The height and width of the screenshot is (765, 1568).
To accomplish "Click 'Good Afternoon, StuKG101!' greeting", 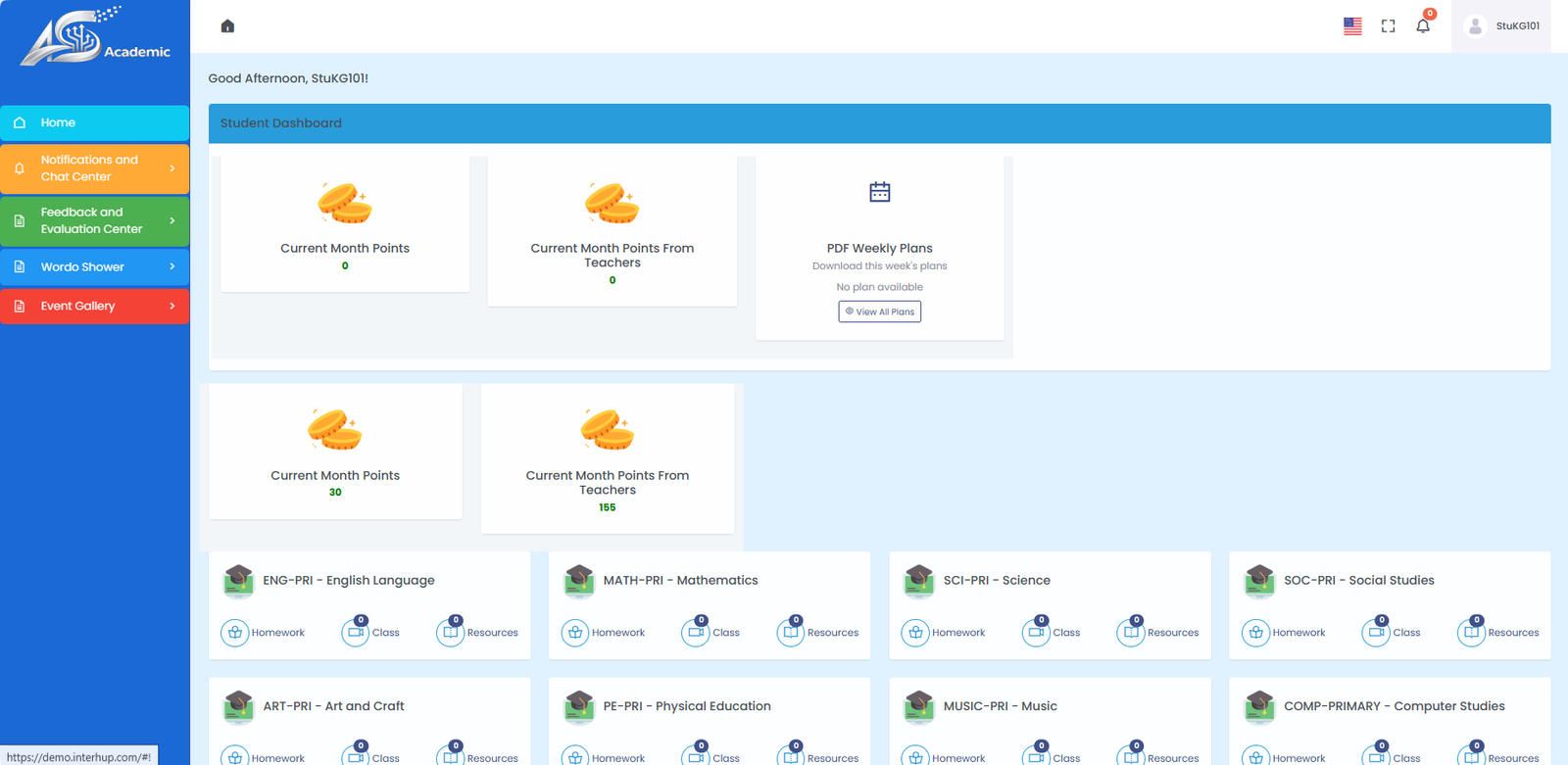I will (288, 78).
